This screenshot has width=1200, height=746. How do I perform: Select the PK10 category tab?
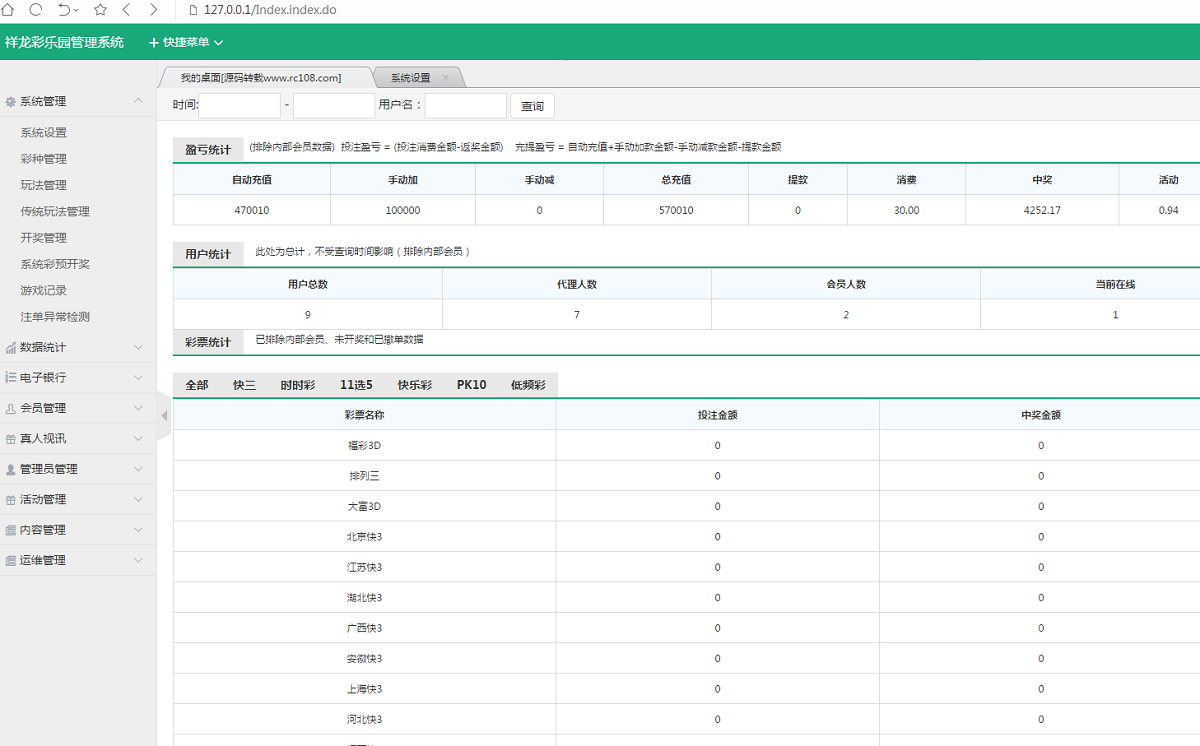pyautogui.click(x=471, y=384)
